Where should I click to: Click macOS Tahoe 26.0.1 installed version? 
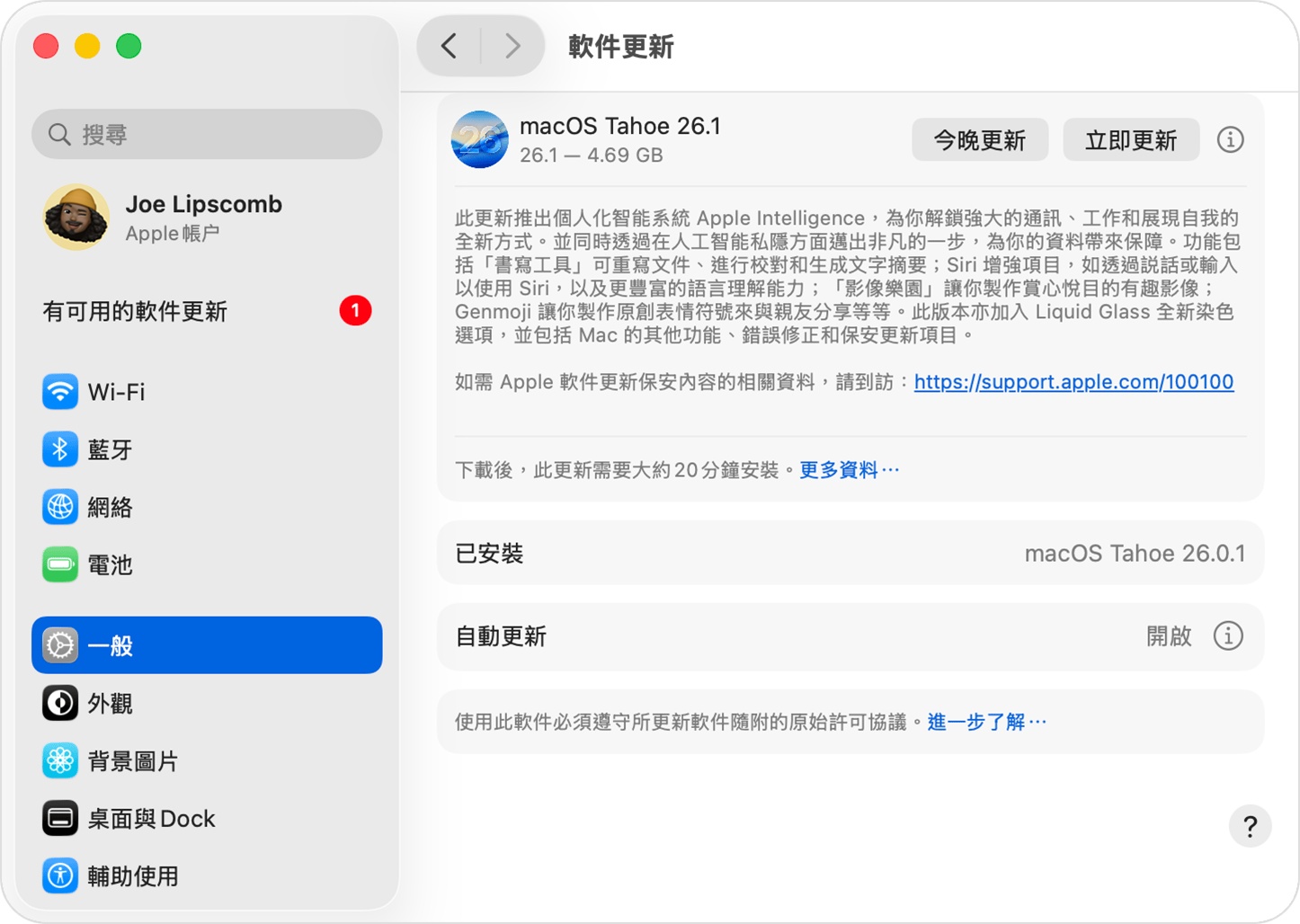pos(1135,553)
